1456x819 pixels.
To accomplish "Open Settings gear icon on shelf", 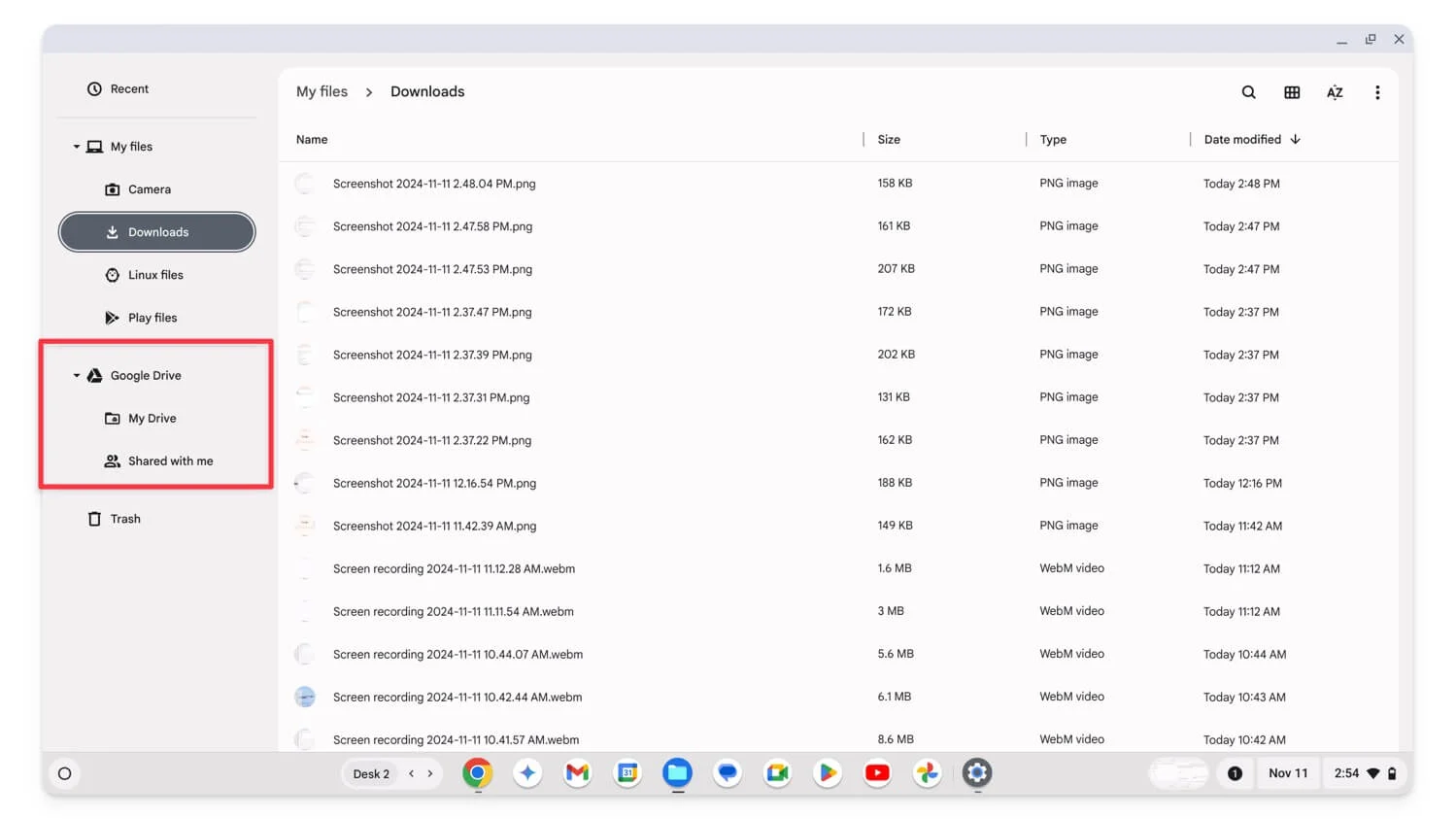I will pyautogui.click(x=976, y=773).
